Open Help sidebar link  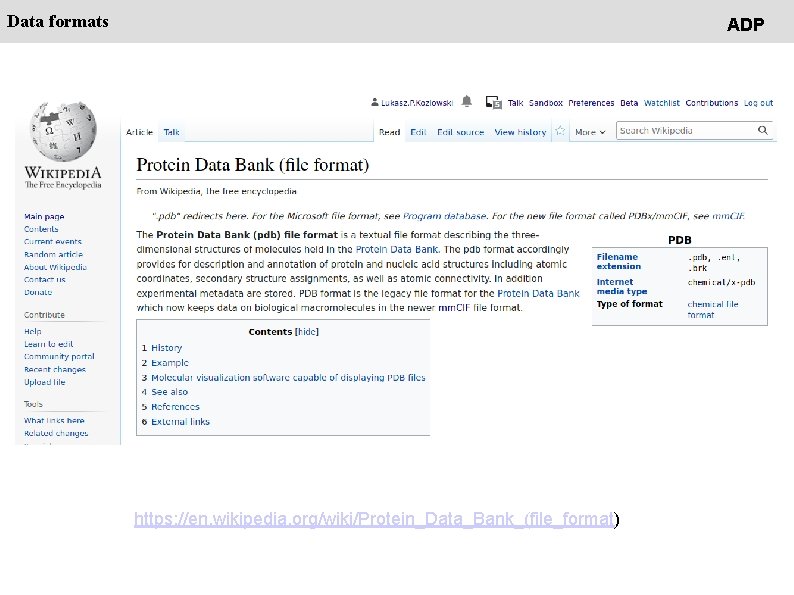(33, 331)
